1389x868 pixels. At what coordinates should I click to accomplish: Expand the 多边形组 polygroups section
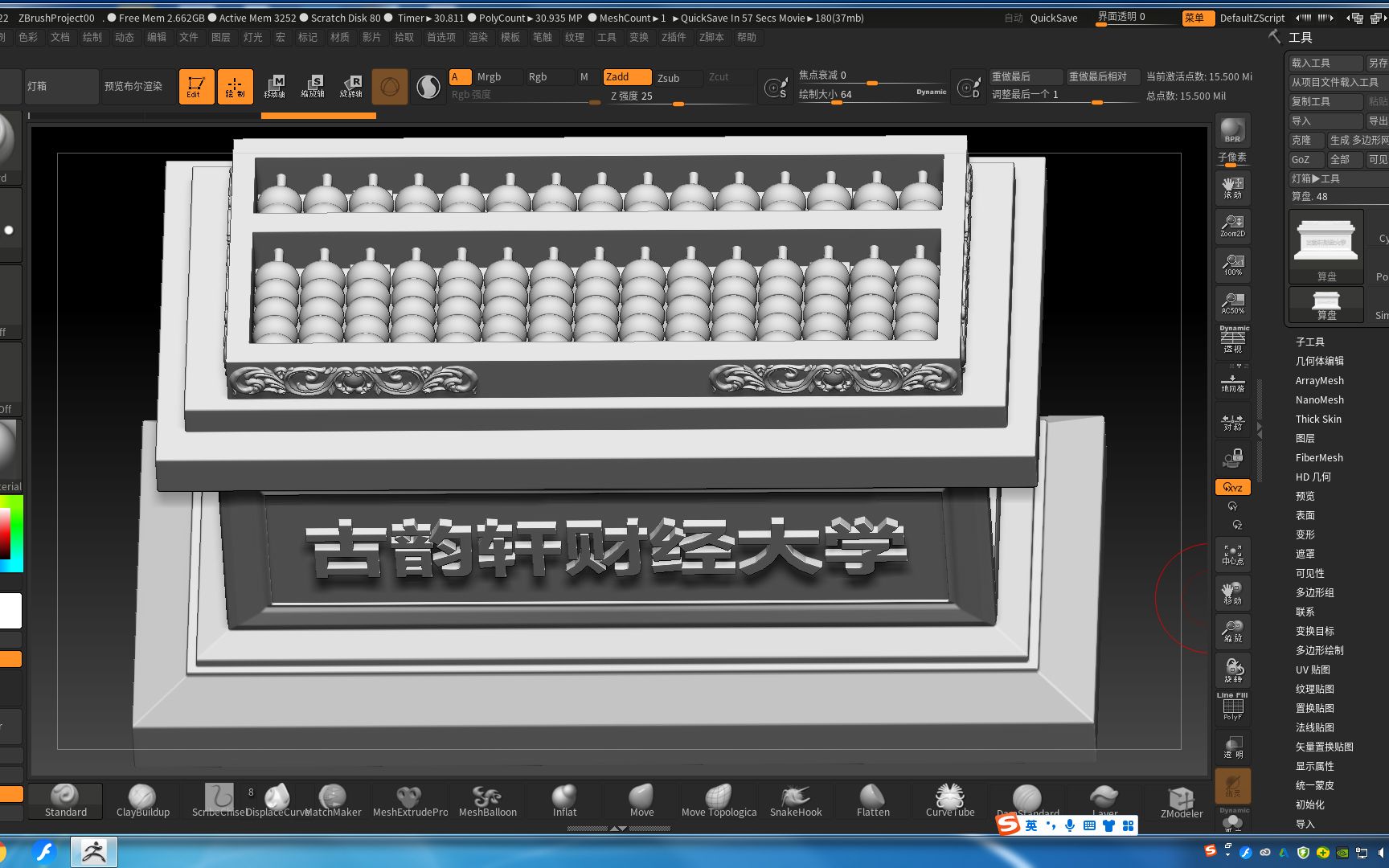[x=1314, y=592]
